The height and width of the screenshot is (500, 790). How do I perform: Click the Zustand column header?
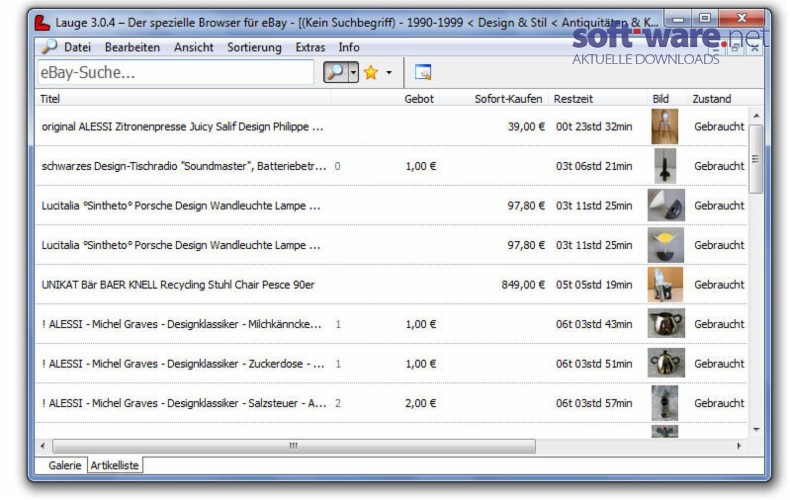tap(712, 99)
